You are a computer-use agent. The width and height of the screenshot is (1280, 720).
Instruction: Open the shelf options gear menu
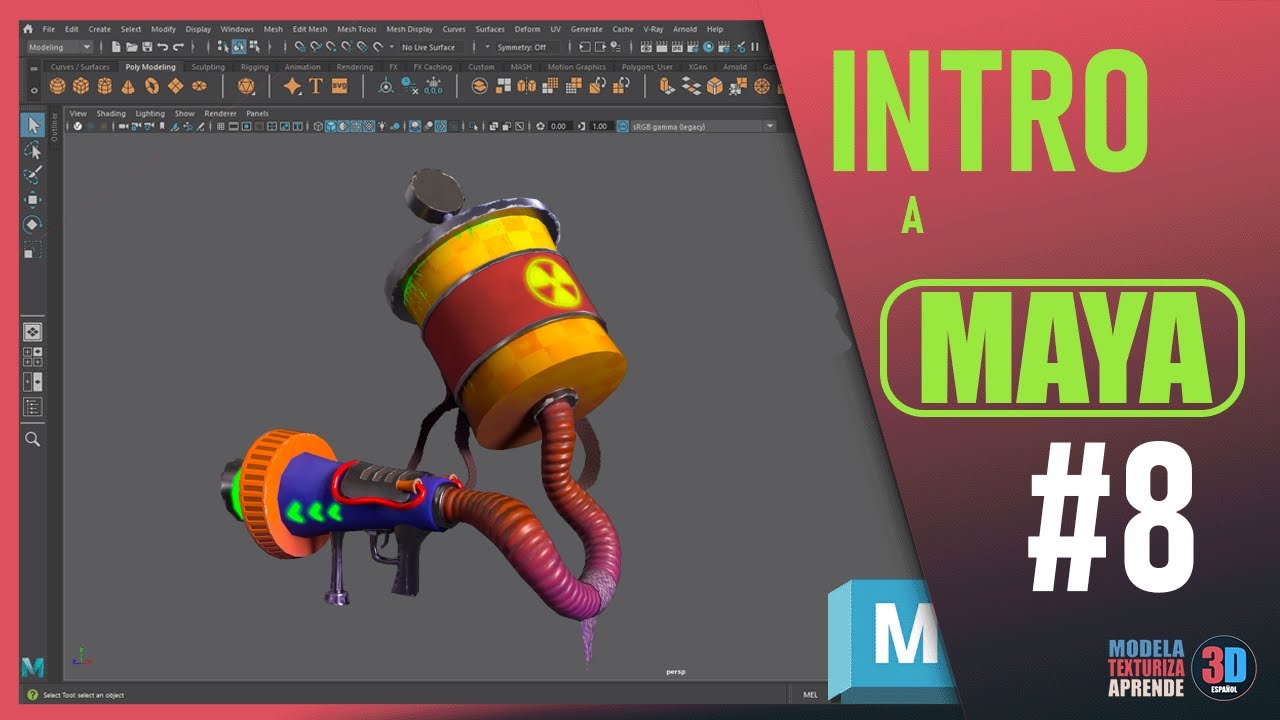coord(34,90)
